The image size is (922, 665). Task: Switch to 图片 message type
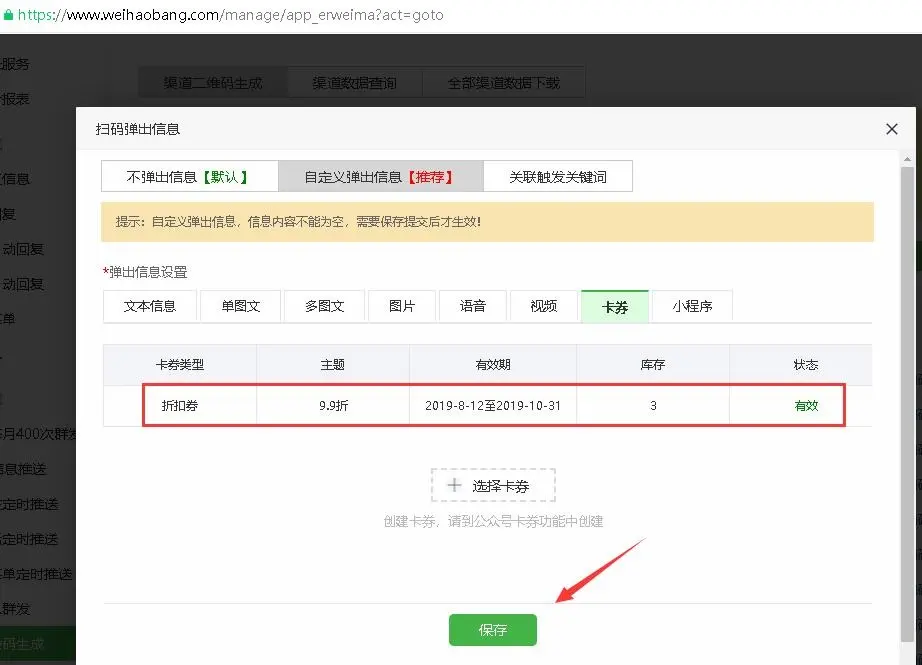402,306
